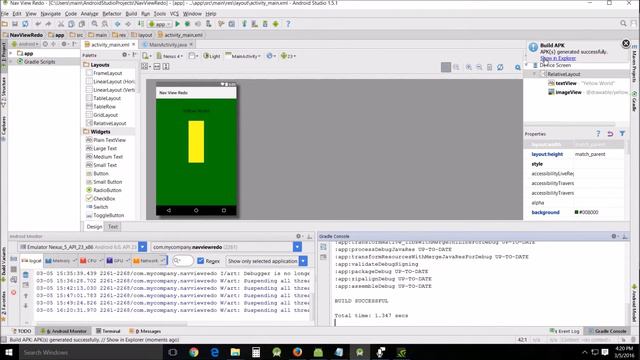Viewport: 640px width, 360px height.
Task: Click the Windows Start button
Action: [9, 352]
